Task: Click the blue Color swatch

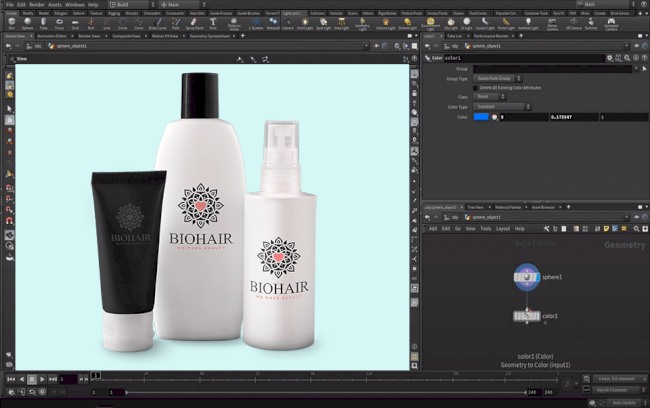Action: (481, 117)
